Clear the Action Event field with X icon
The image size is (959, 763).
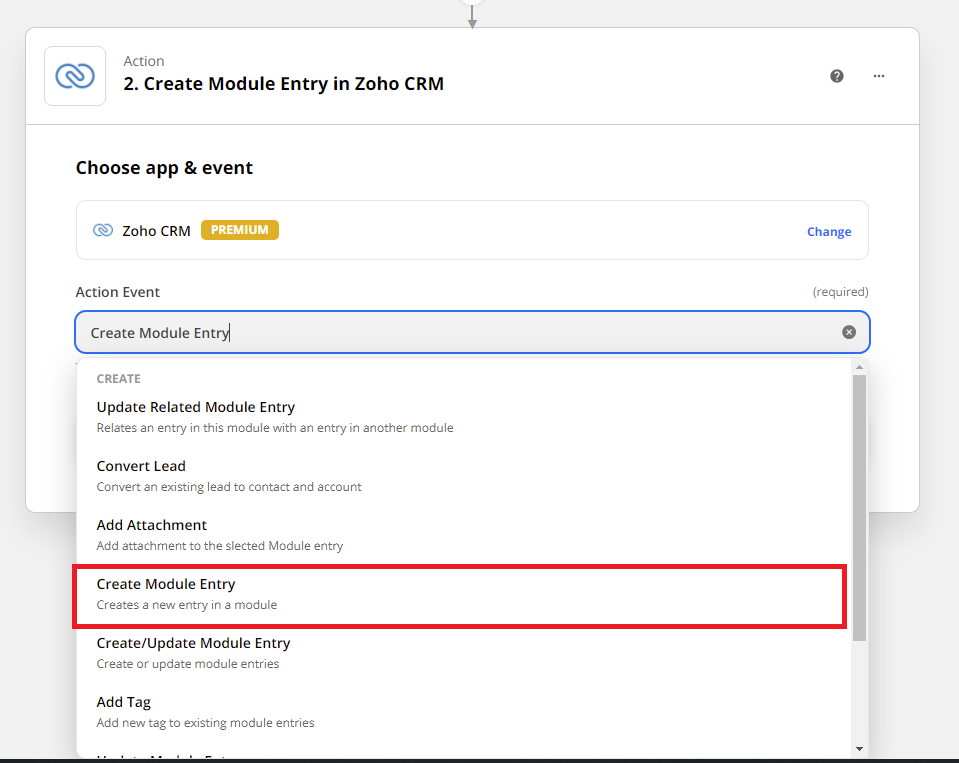point(849,332)
